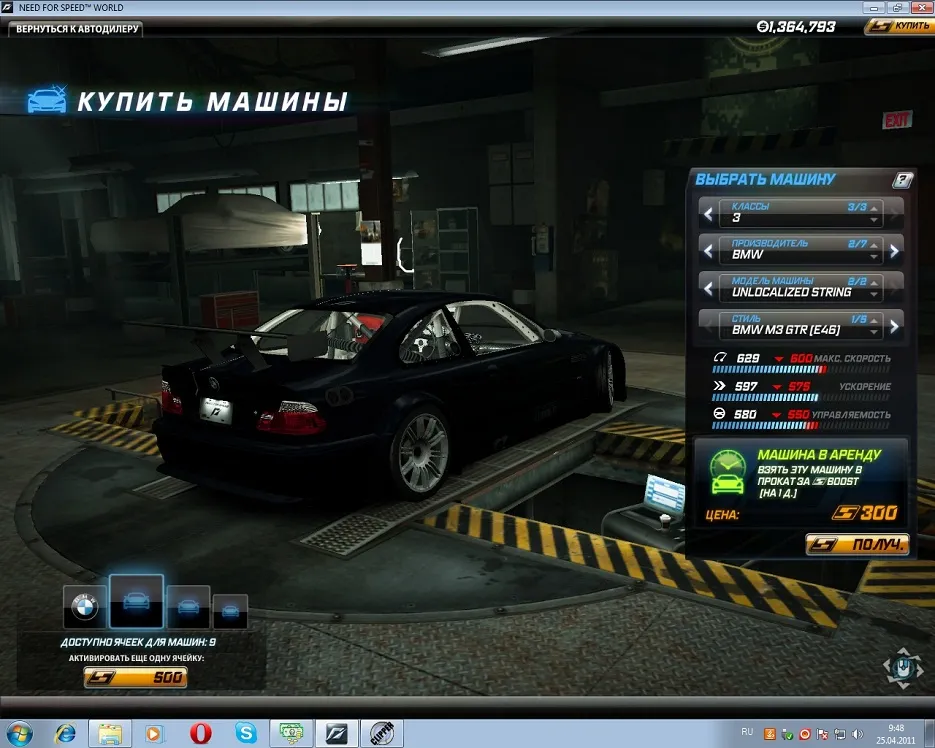
Task: Activate another car slot for 500 boost
Action: click(135, 677)
